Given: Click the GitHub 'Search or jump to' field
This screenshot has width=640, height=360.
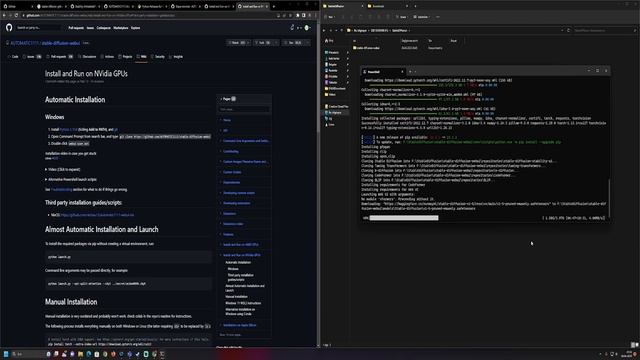Looking at the screenshot, I should [x=39, y=28].
